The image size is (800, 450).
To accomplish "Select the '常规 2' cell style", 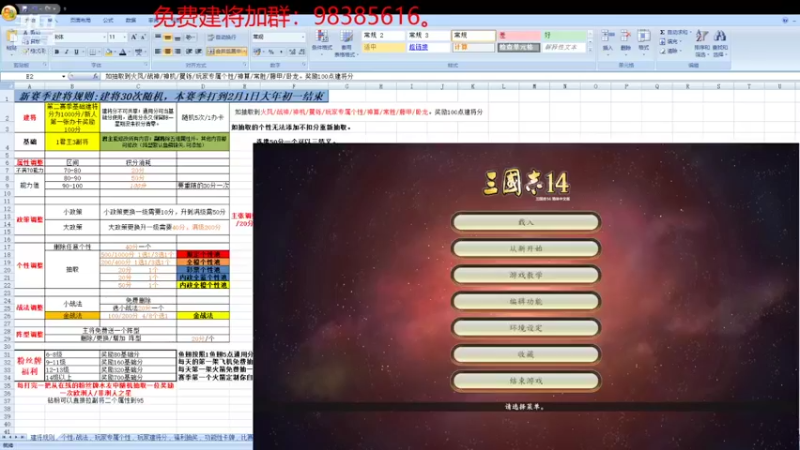I will [383, 35].
